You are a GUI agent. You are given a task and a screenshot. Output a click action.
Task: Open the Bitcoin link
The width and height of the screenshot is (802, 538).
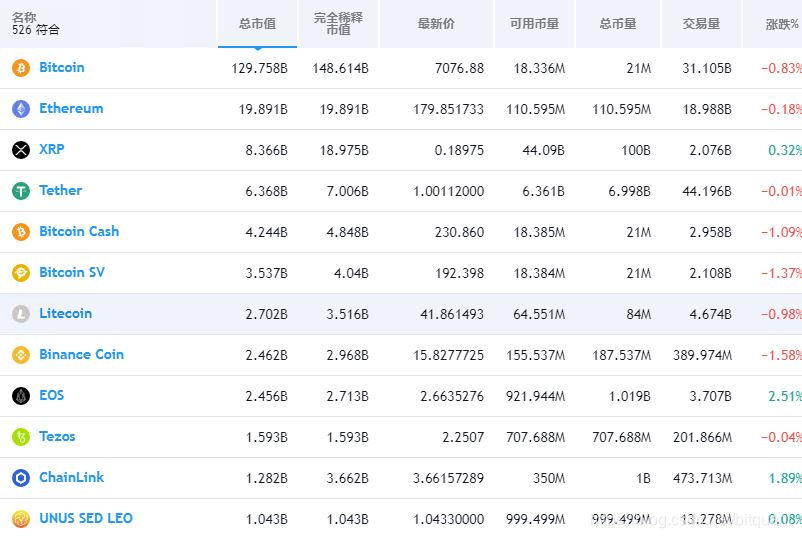(x=62, y=68)
